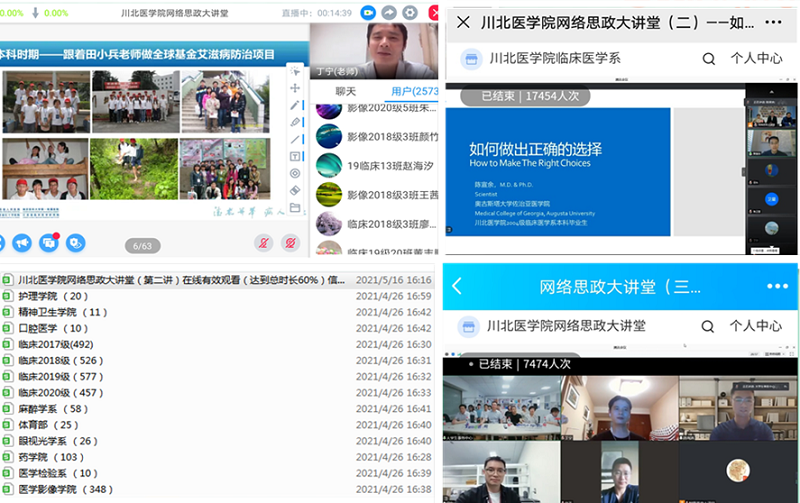Click the blue camera icon beside the live timer
Image resolution: width=800 pixels, height=503 pixels.
(368, 13)
